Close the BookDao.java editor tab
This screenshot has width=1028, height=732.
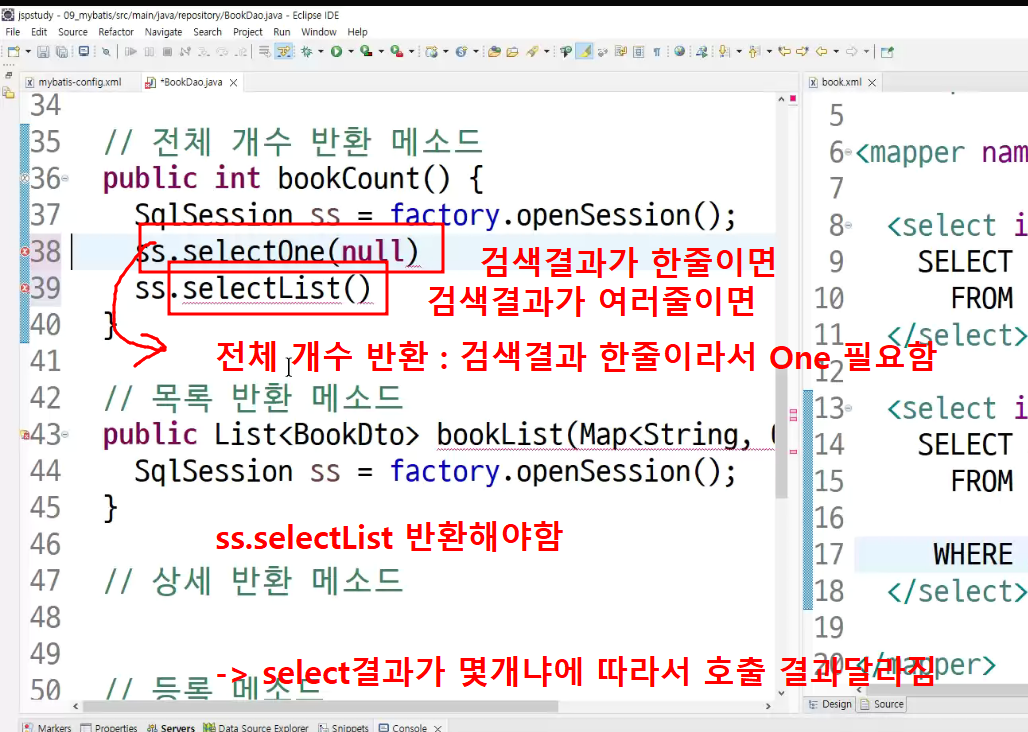click(233, 83)
